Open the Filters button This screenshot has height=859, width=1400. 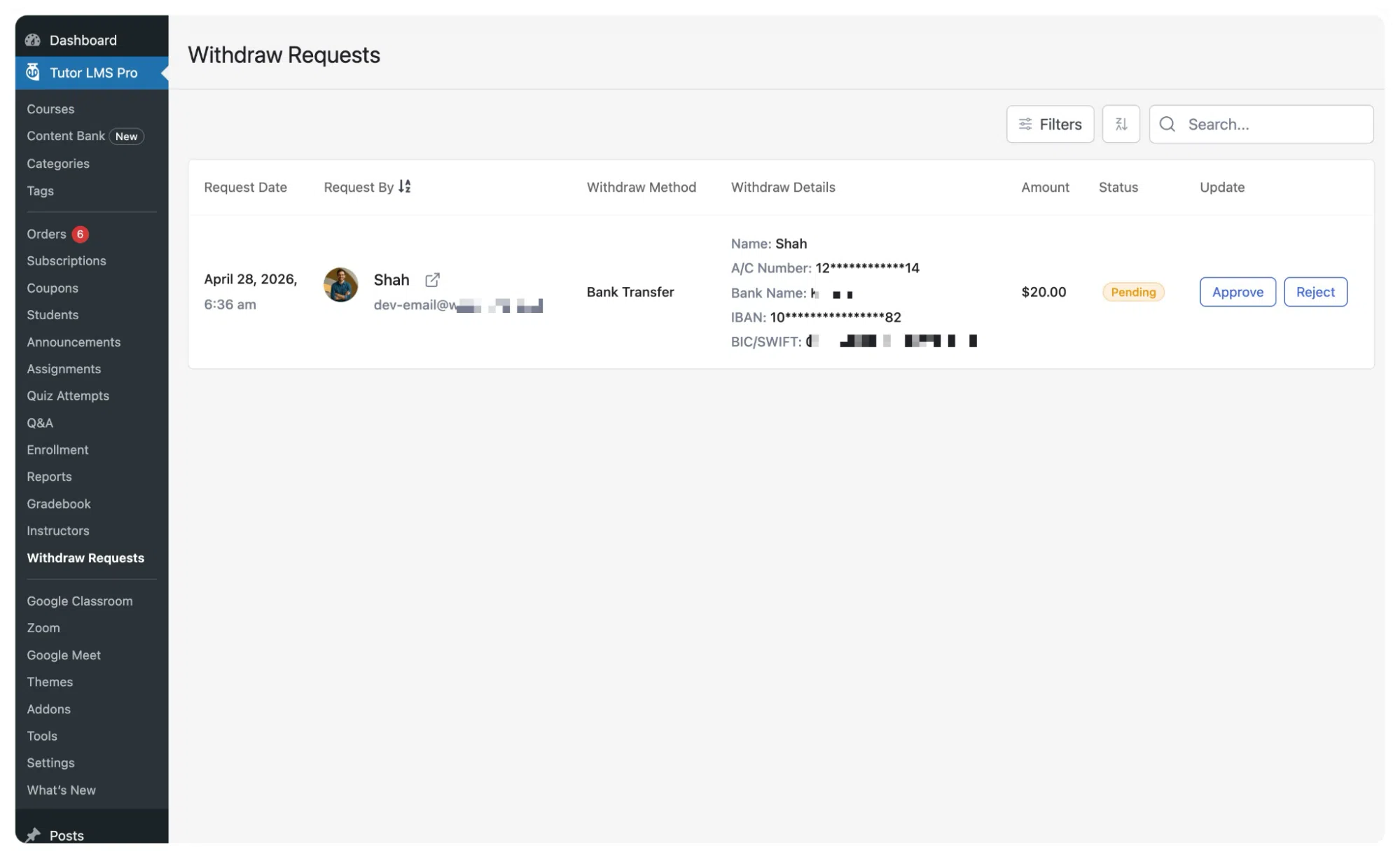tap(1050, 124)
